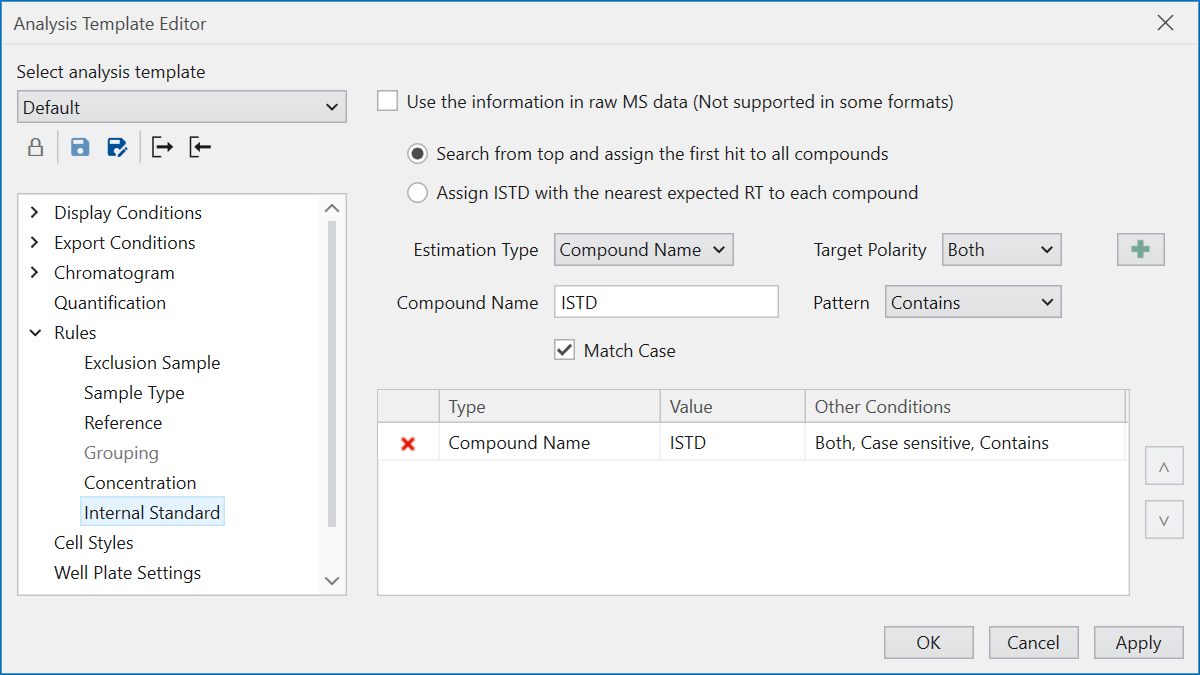Click the save template icon
This screenshot has height=675, width=1200.
tap(80, 148)
